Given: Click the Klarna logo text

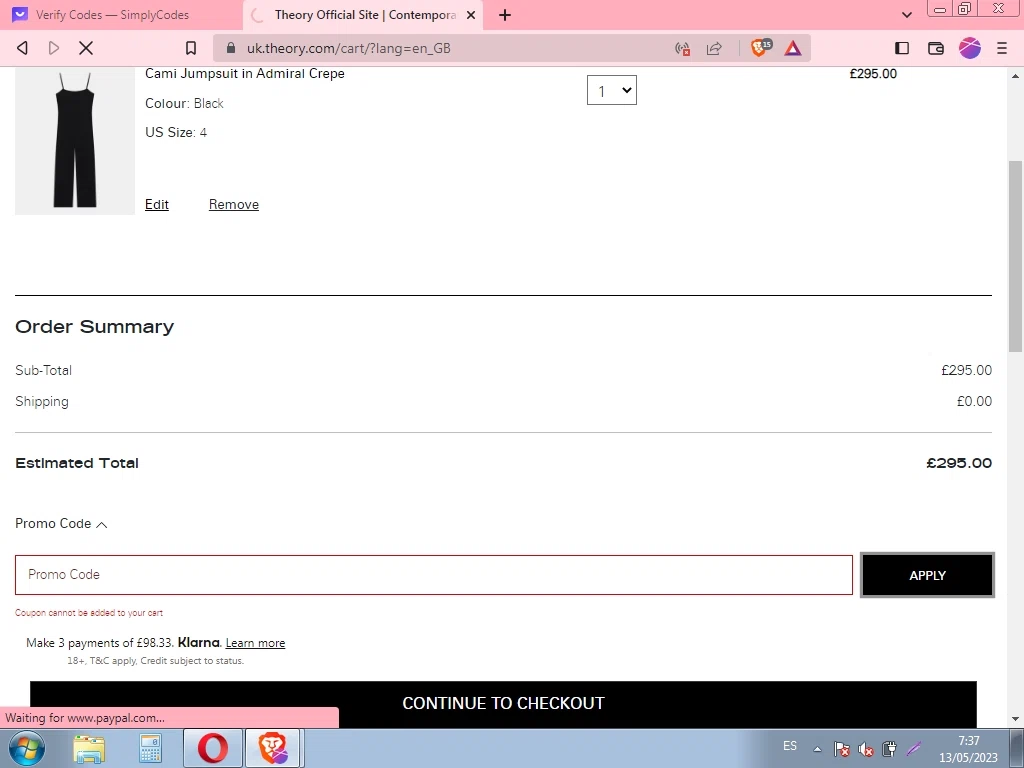Looking at the screenshot, I should point(199,643).
